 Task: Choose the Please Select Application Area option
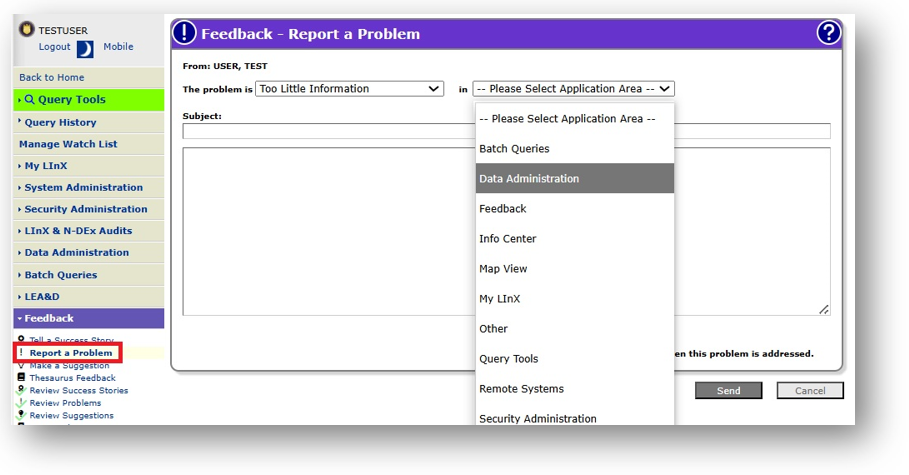pos(575,119)
